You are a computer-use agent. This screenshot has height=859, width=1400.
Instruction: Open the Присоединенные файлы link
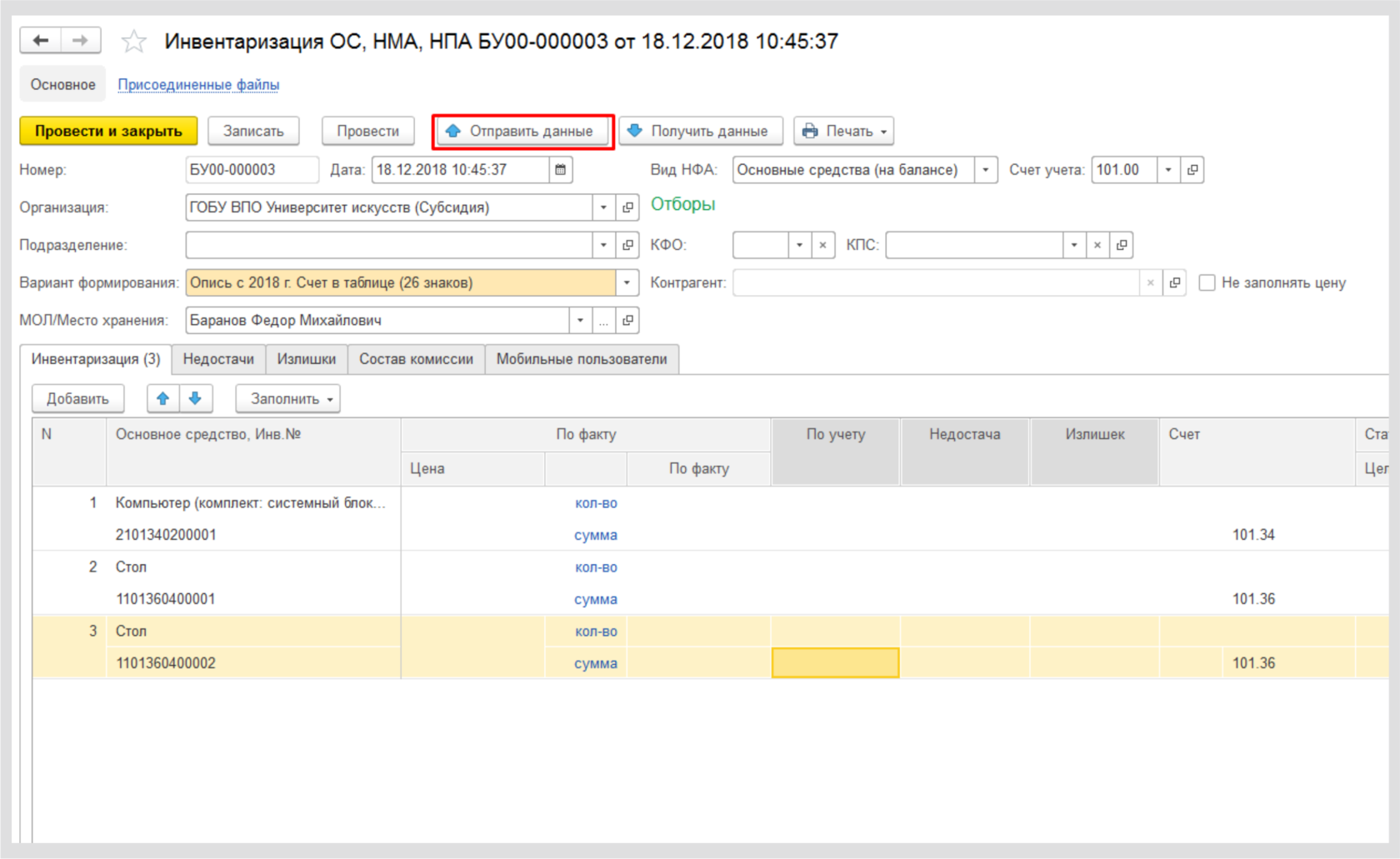click(198, 84)
